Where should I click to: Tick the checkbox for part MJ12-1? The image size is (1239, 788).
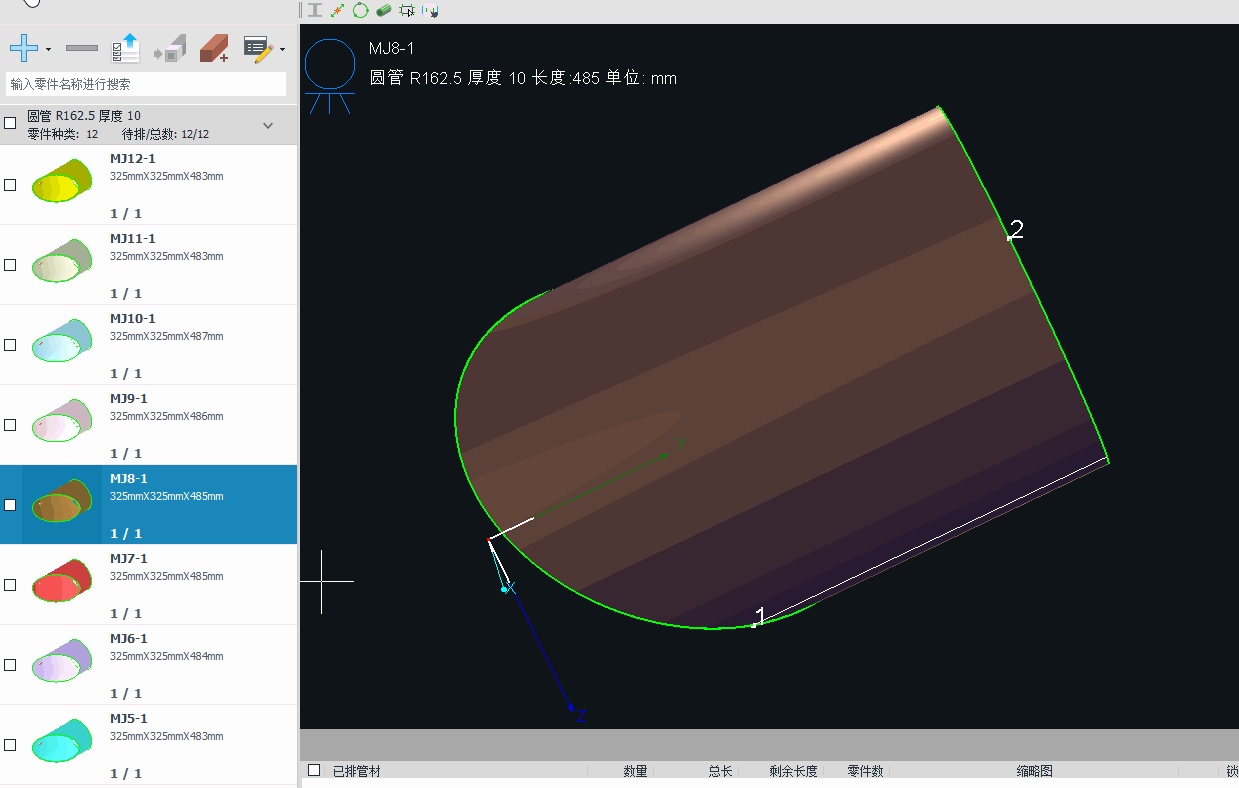11,185
